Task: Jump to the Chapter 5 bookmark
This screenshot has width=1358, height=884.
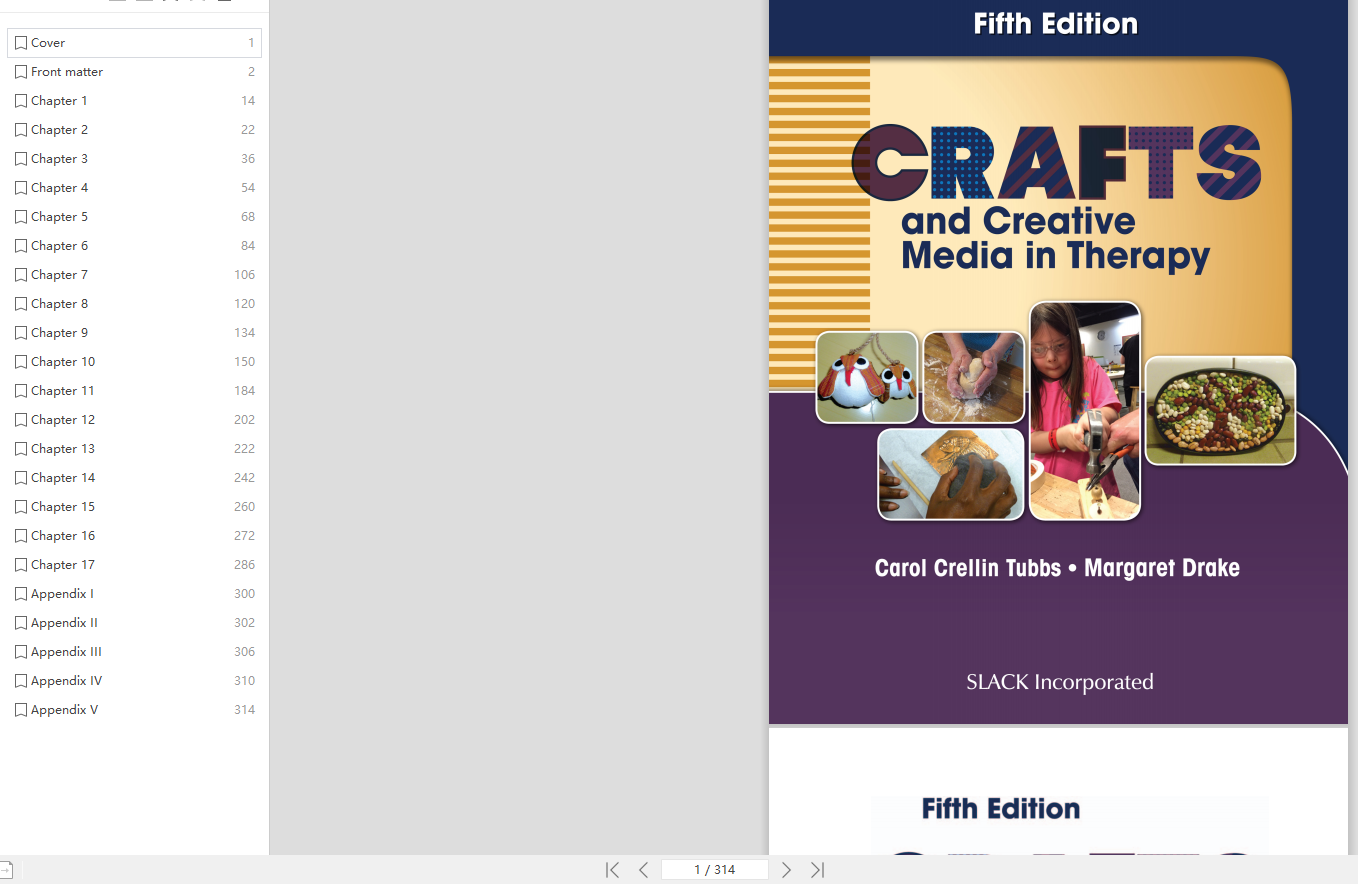Action: 134,217
